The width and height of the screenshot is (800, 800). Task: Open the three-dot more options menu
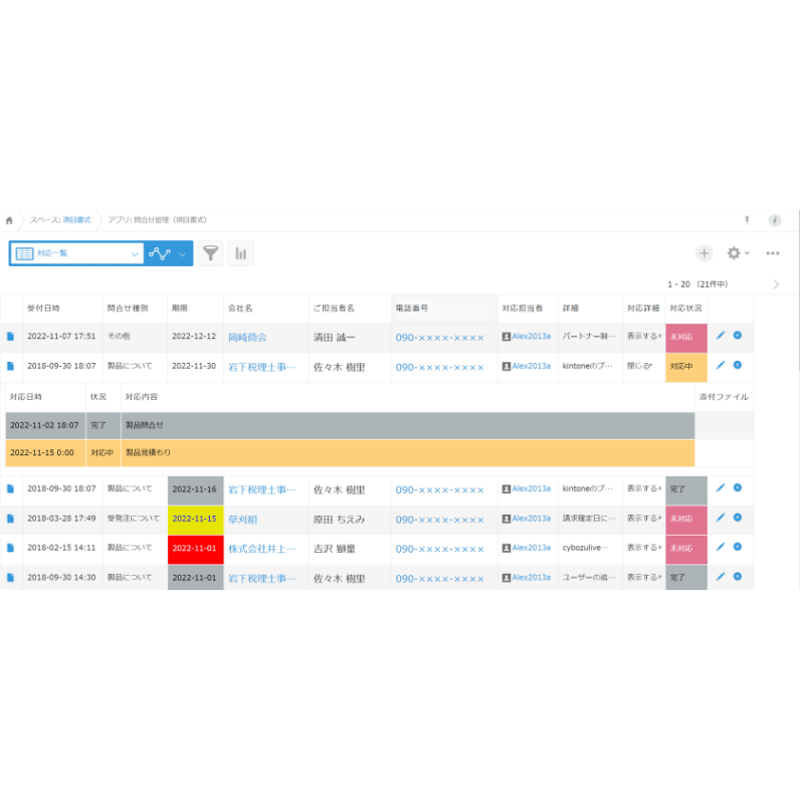[772, 253]
